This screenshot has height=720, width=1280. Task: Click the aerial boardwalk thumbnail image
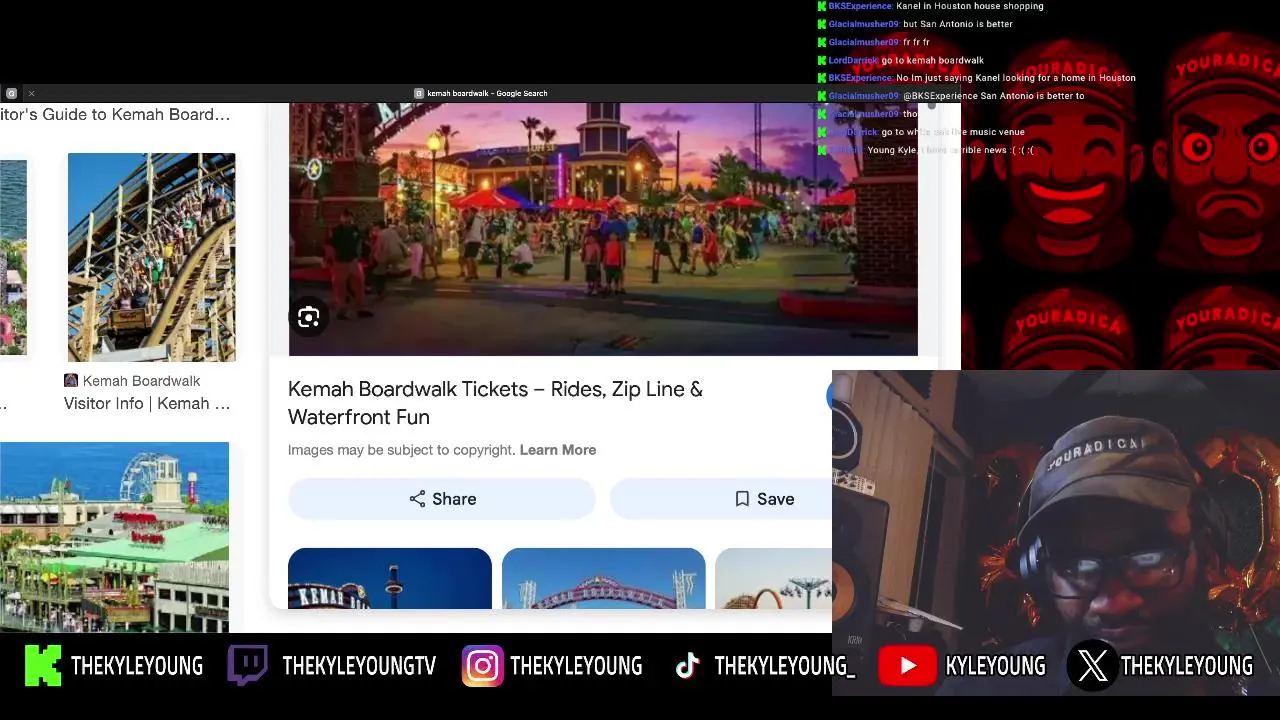click(114, 537)
